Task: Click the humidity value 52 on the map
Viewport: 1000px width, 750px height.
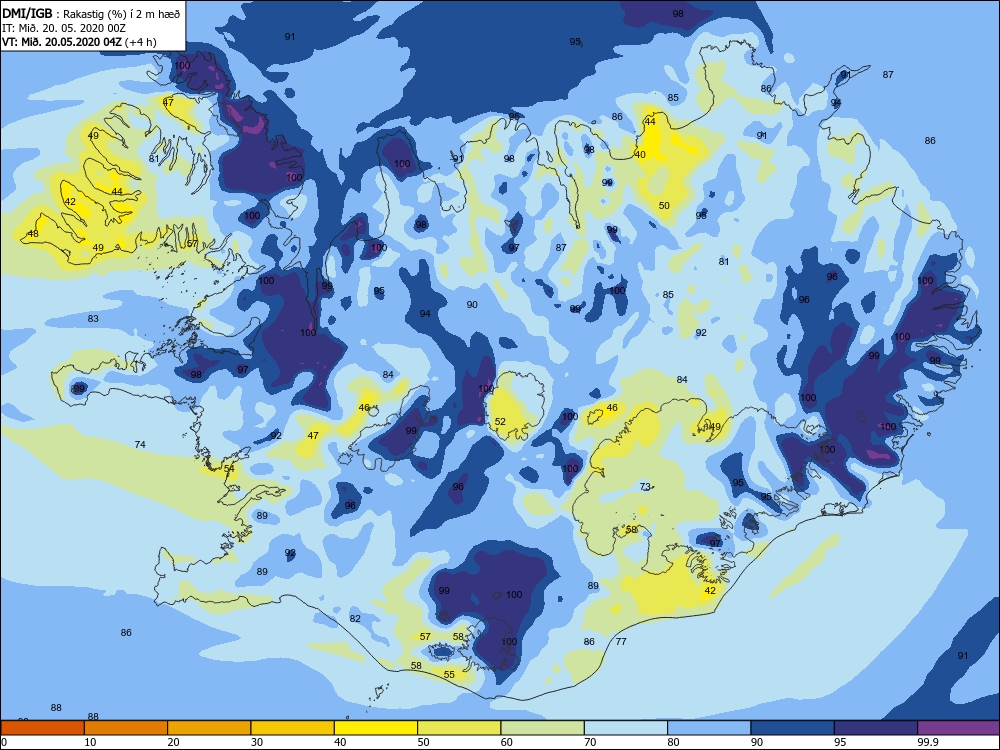Action: 500,422
